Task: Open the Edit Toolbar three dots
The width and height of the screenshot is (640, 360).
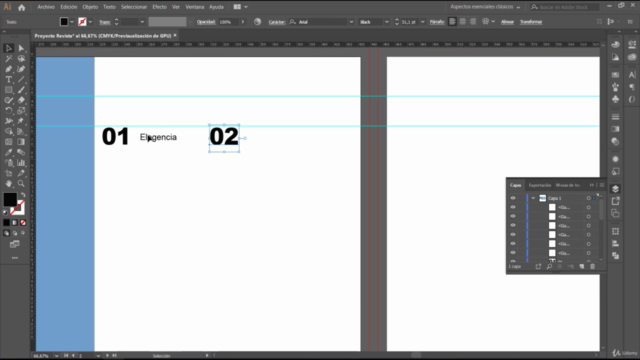Action: pos(15,258)
